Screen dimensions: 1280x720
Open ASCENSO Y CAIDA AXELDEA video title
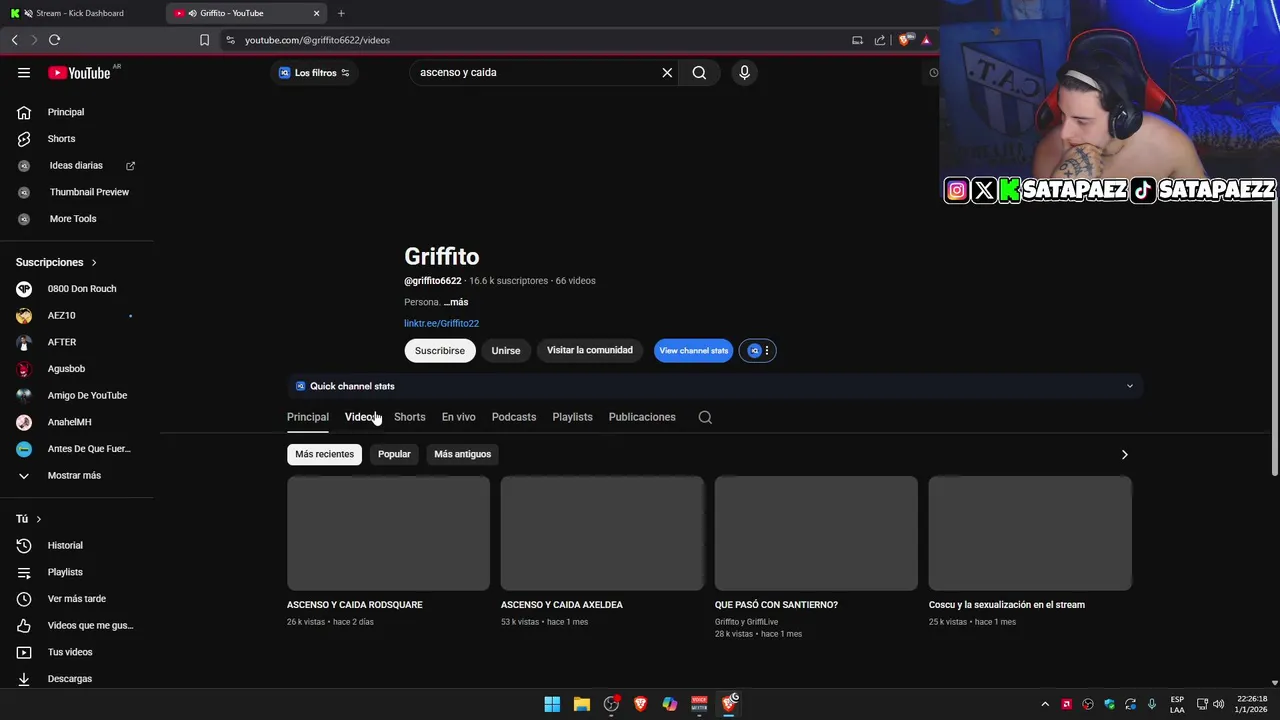[x=562, y=605]
